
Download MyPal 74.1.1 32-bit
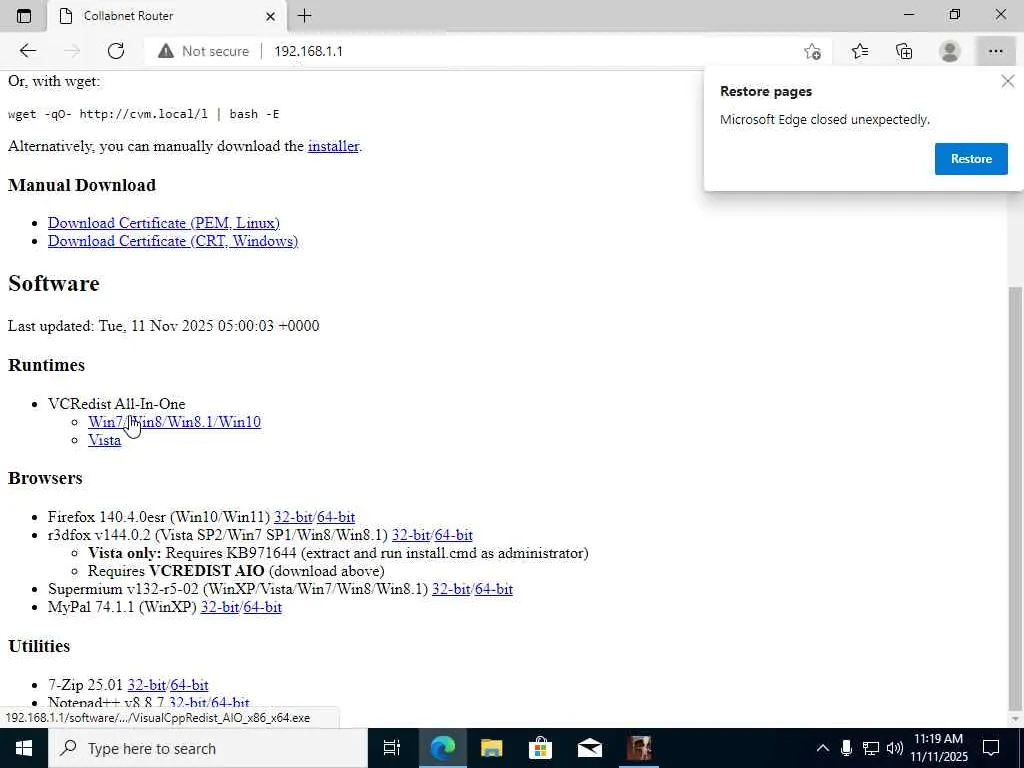[x=219, y=607]
